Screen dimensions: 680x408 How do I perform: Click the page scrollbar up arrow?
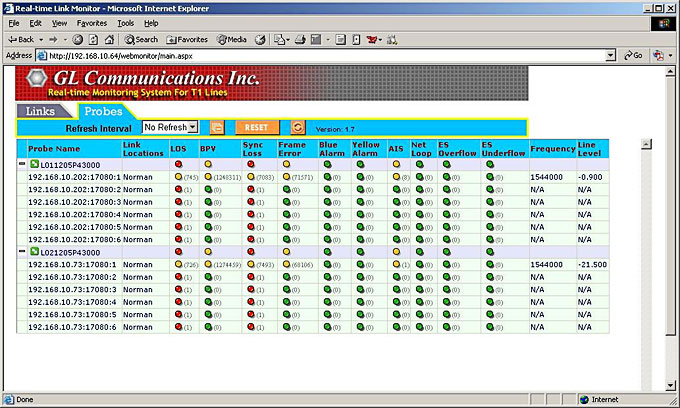tap(670, 72)
